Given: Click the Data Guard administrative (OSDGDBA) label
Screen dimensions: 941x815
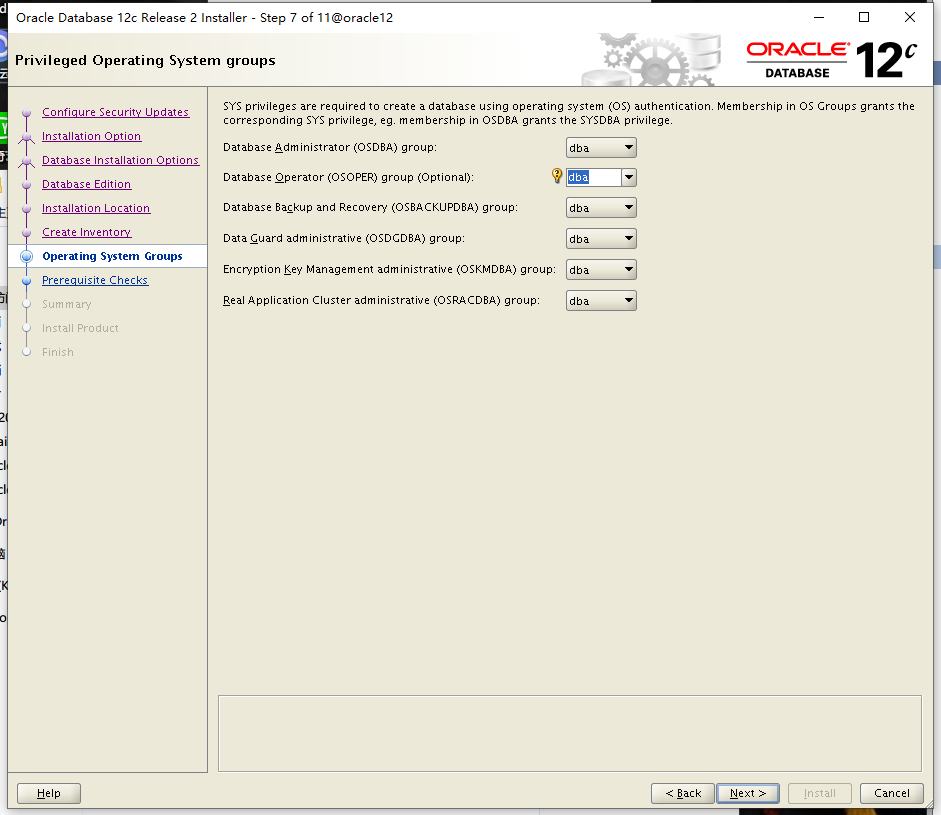Looking at the screenshot, I should click(x=344, y=238).
